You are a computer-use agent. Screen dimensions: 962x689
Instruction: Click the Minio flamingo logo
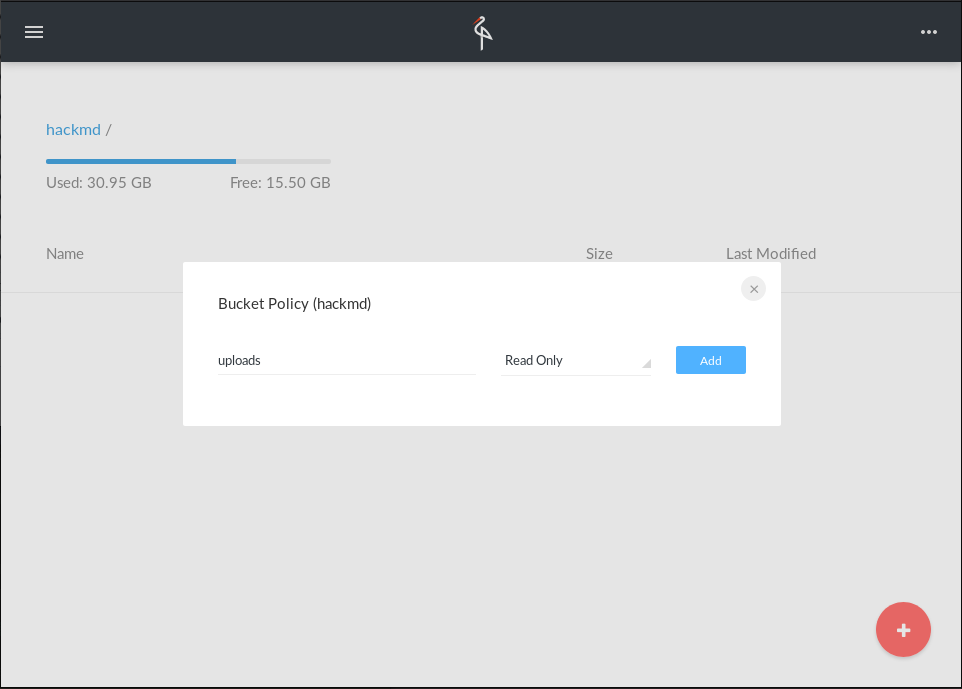point(482,32)
